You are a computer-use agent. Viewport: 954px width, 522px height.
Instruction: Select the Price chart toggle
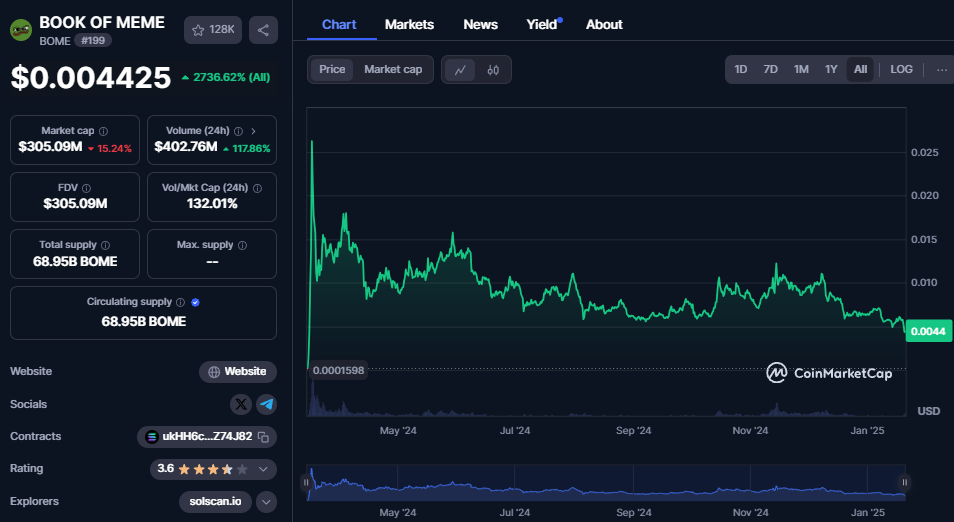pos(332,69)
